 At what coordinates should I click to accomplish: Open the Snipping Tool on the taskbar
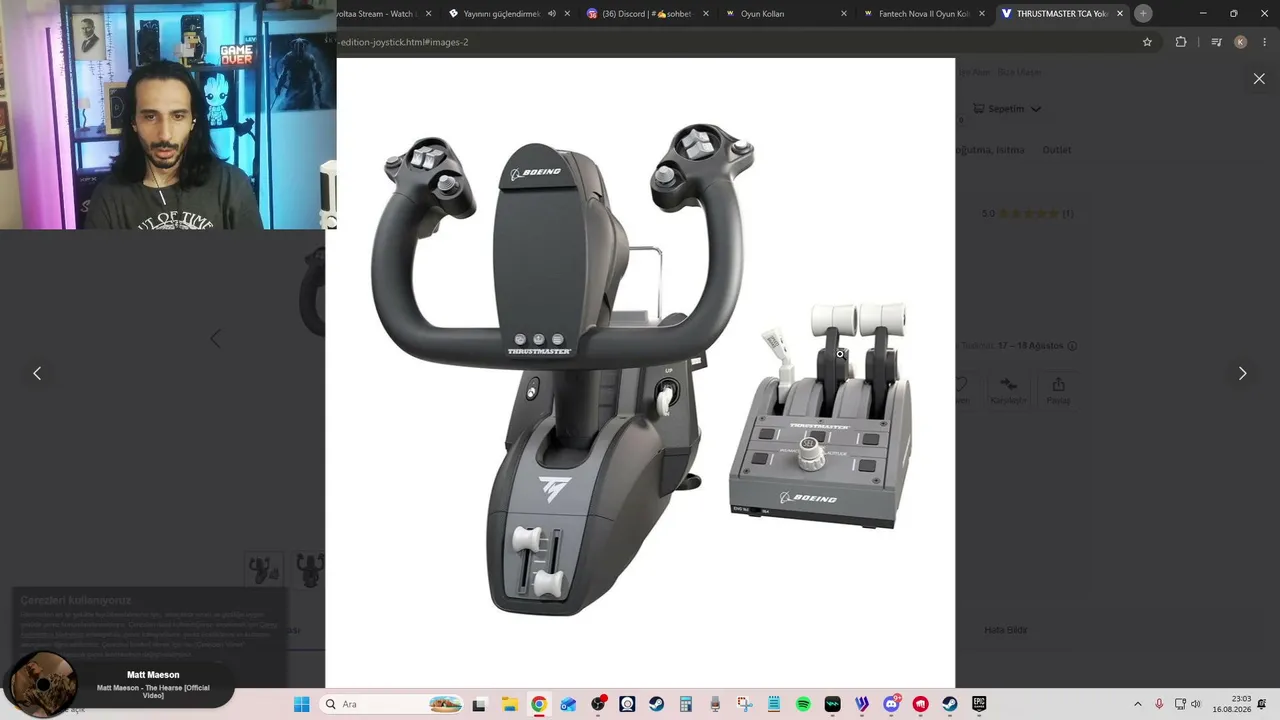pyautogui.click(x=744, y=704)
